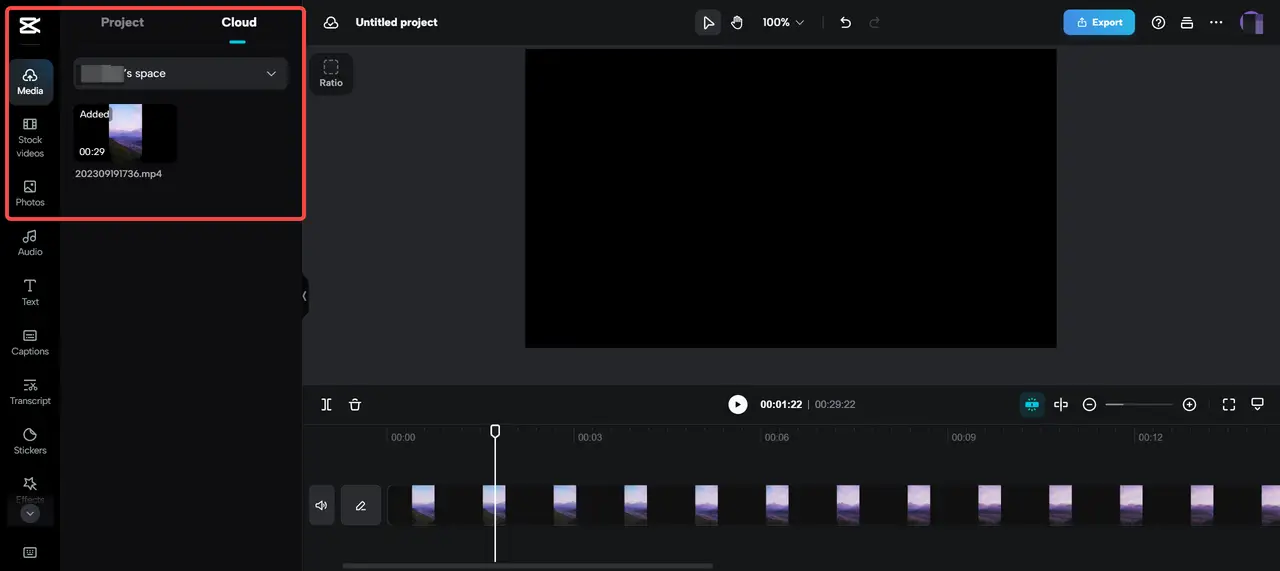Toggle timeline magnetic snapping
Screen dimensions: 1280x571
click(1032, 405)
